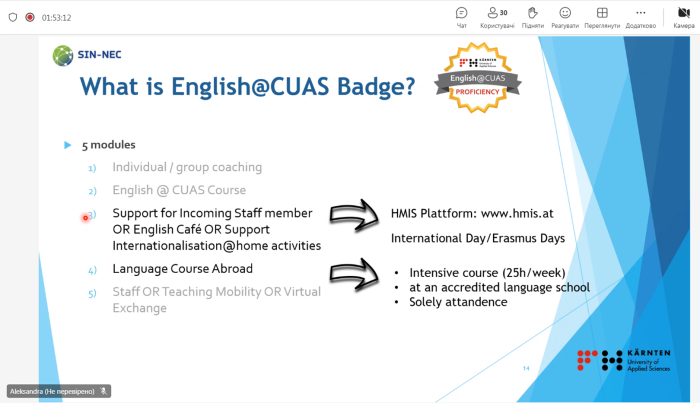Open the Chat panel

(461, 15)
